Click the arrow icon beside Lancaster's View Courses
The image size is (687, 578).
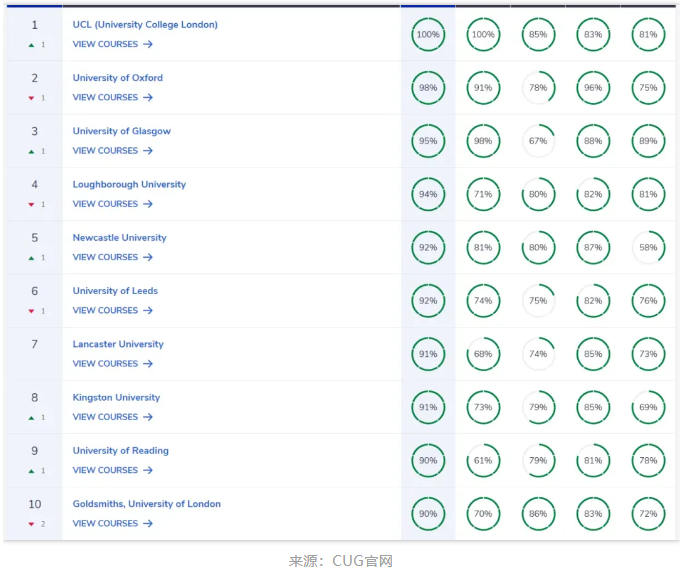(148, 364)
